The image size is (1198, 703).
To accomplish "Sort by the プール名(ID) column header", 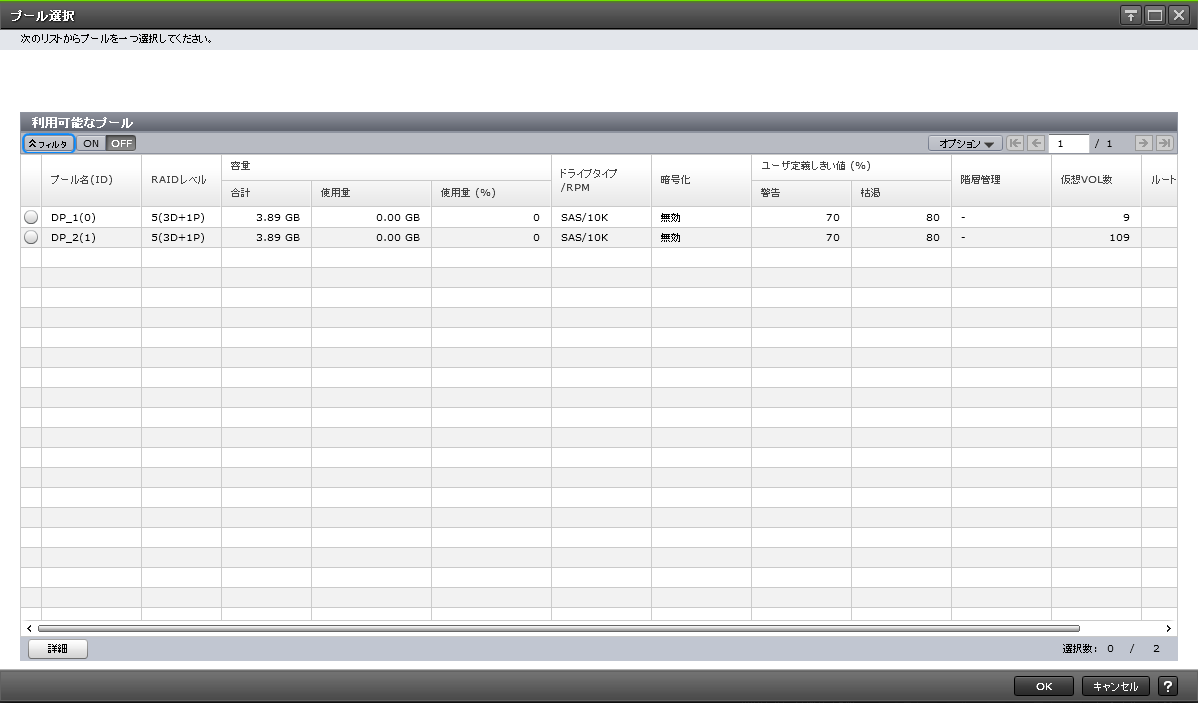I will 81,180.
